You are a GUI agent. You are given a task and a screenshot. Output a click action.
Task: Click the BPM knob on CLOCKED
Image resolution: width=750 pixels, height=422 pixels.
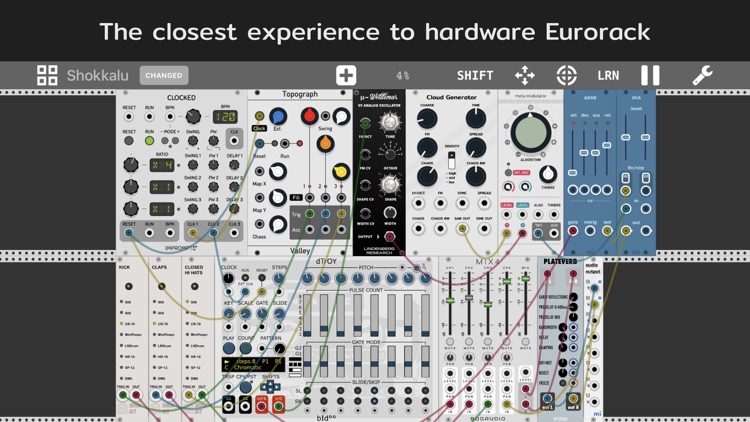[x=193, y=116]
